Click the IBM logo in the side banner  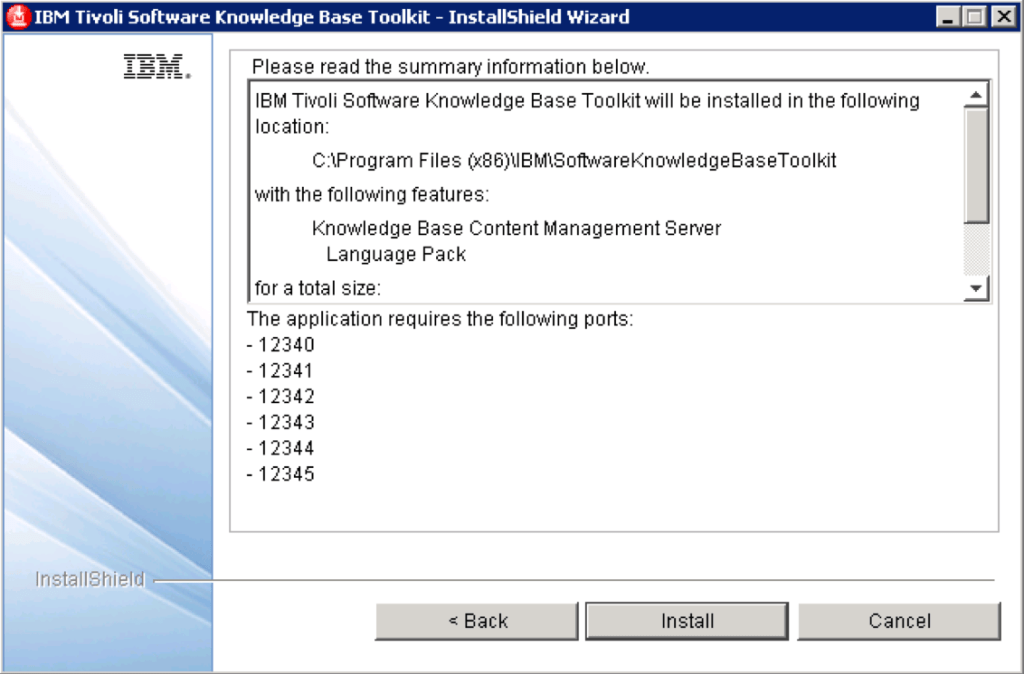157,67
